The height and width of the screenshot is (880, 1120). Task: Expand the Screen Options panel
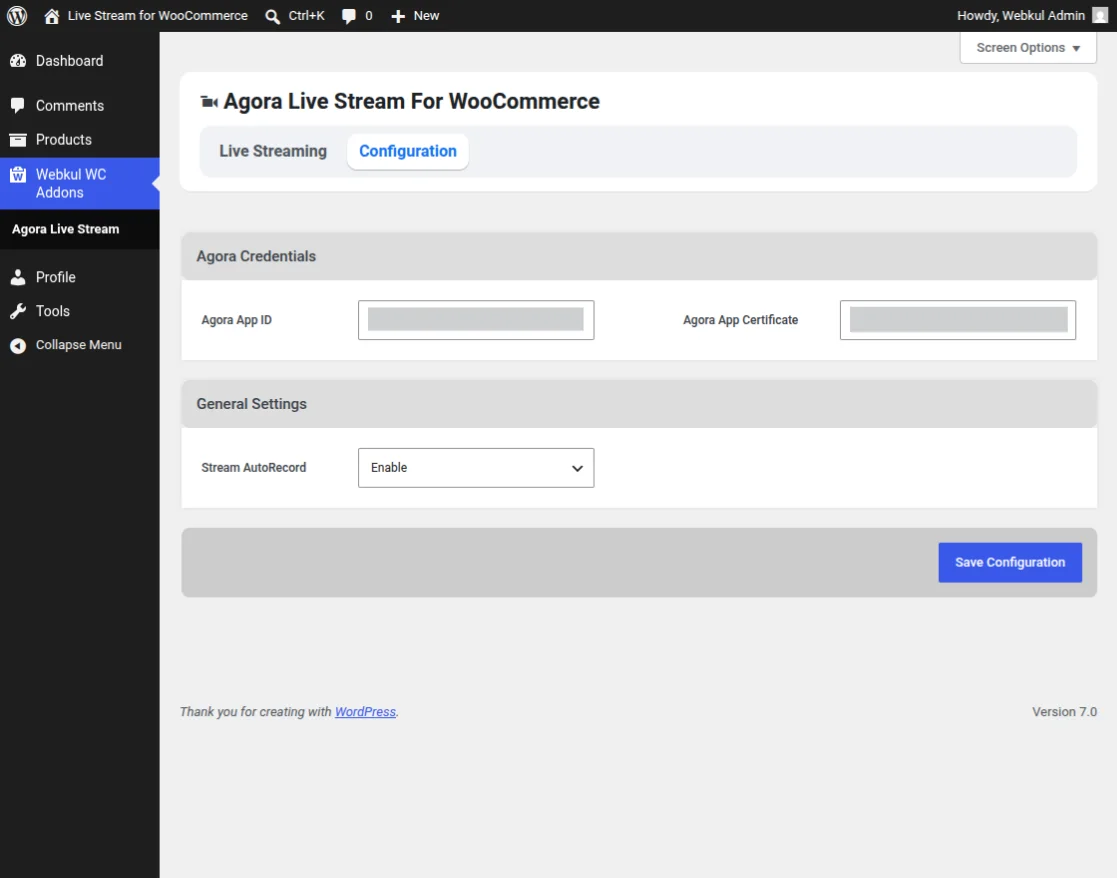click(1028, 48)
